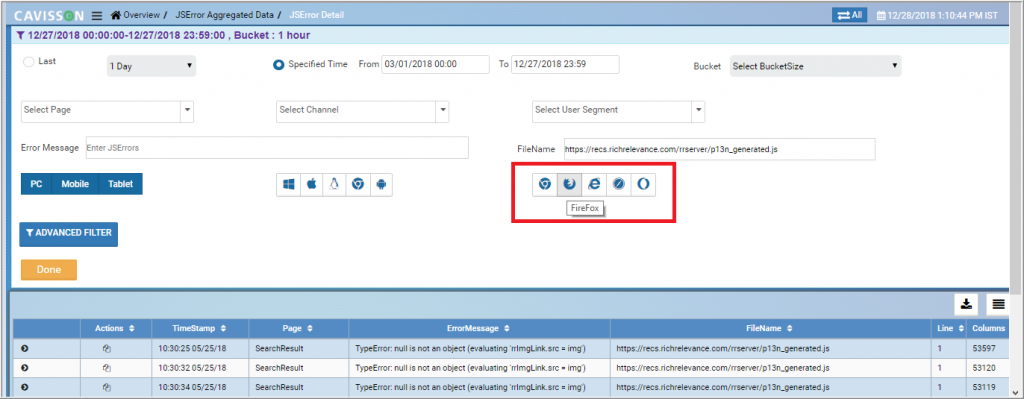Image resolution: width=1024 pixels, height=399 pixels.
Task: Select the Linux penguin filter icon
Action: pos(334,185)
